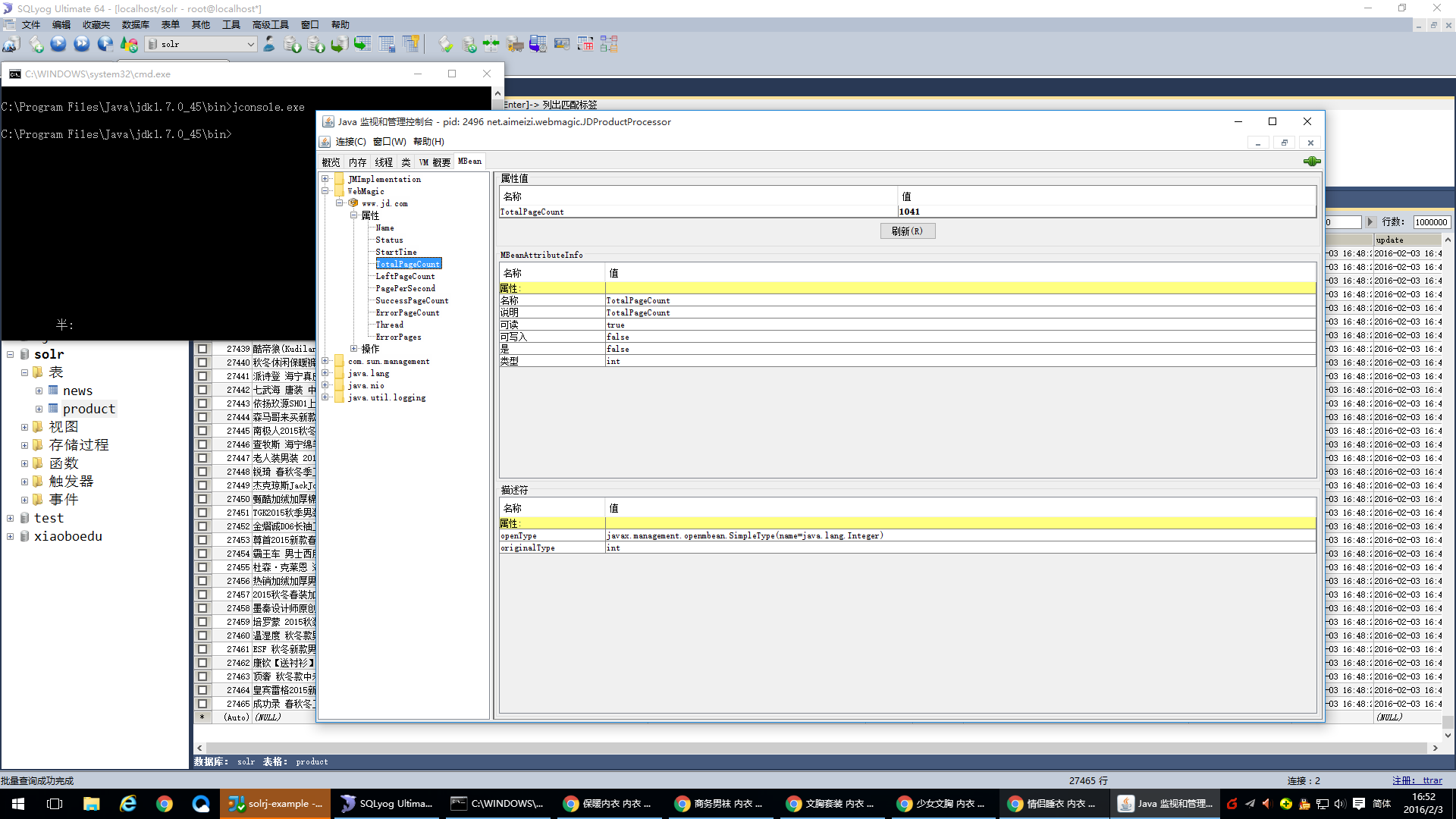
Task: Select LeftPageCount attribute in tree
Action: pyautogui.click(x=405, y=276)
